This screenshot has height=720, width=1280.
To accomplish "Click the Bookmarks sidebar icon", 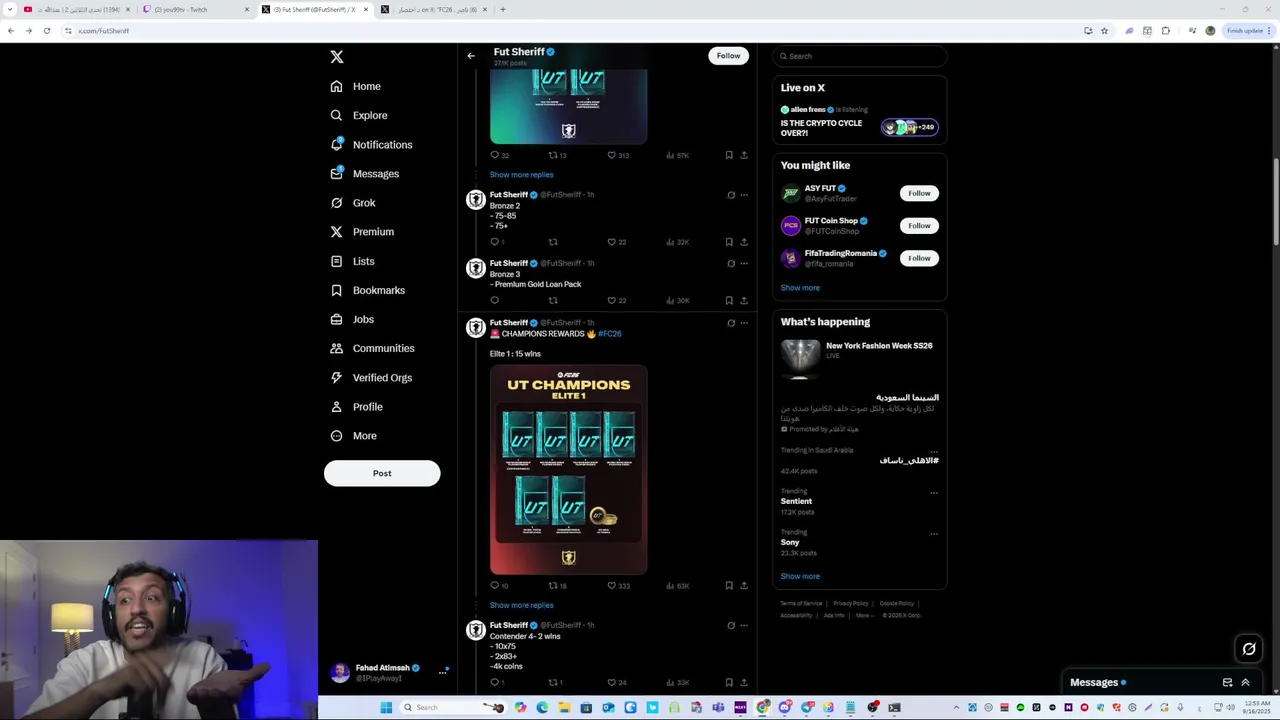I will (x=337, y=290).
